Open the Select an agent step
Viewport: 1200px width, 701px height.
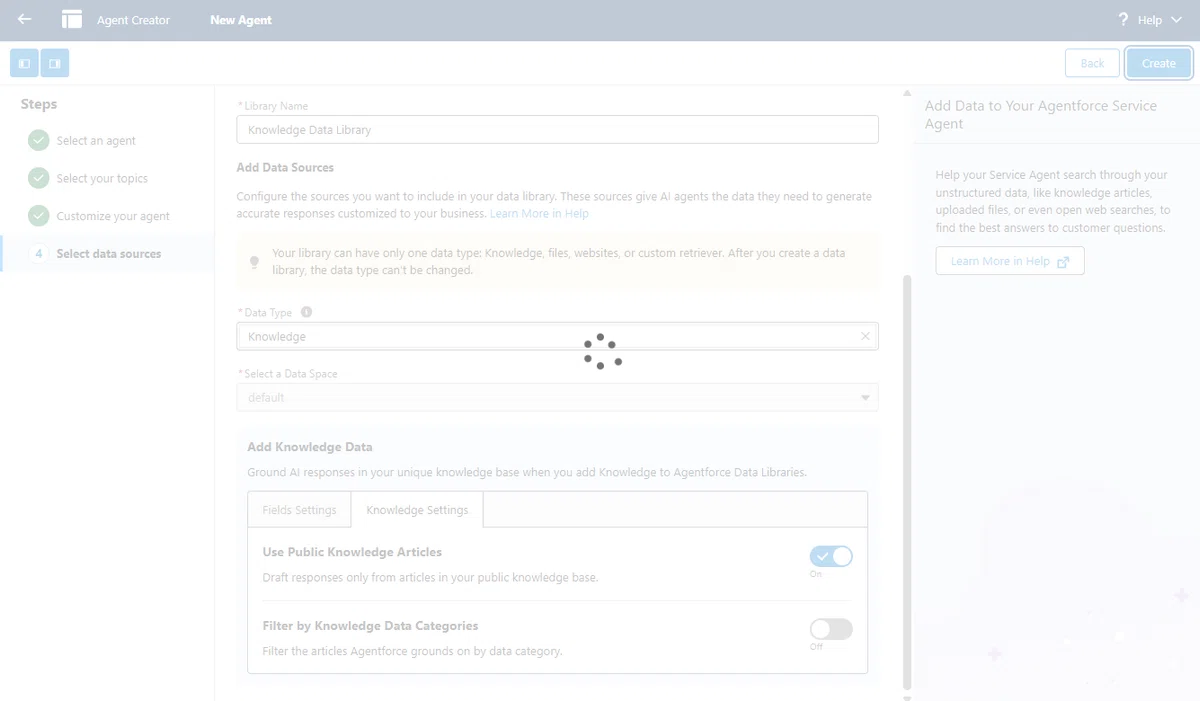coord(96,141)
